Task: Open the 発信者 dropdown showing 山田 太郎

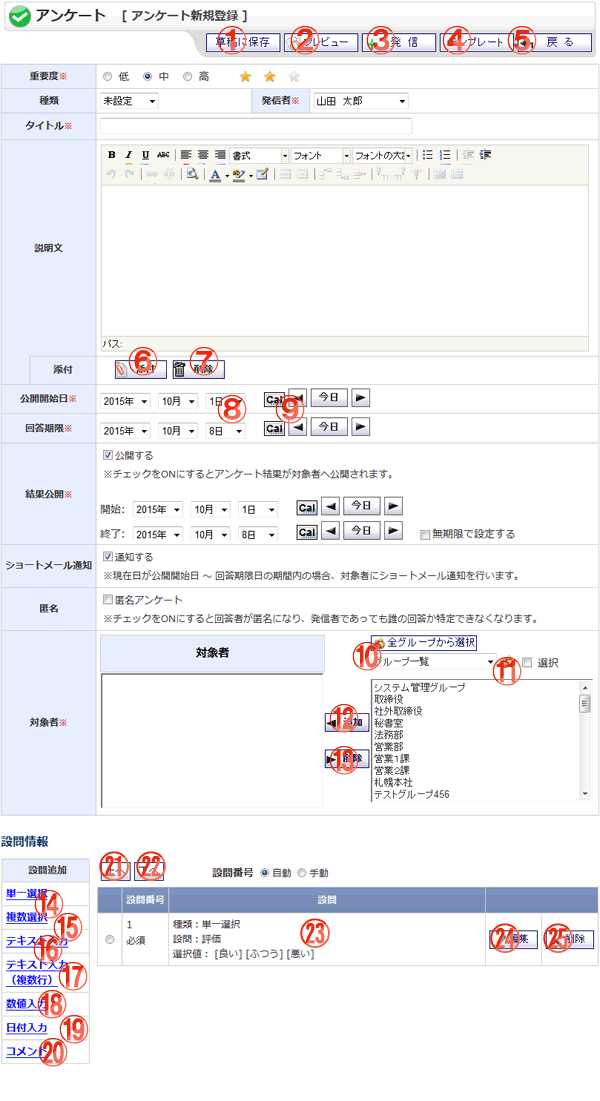Action: 360,101
